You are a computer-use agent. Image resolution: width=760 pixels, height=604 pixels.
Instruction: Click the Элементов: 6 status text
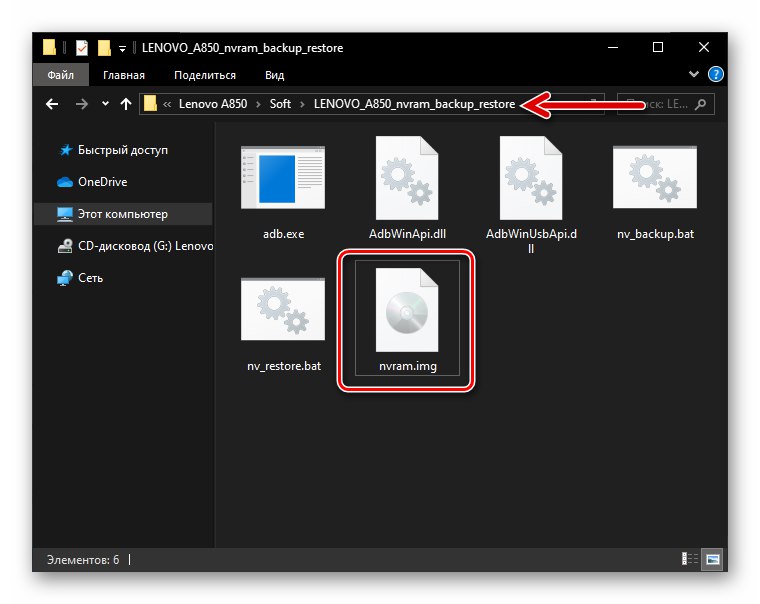point(83,560)
